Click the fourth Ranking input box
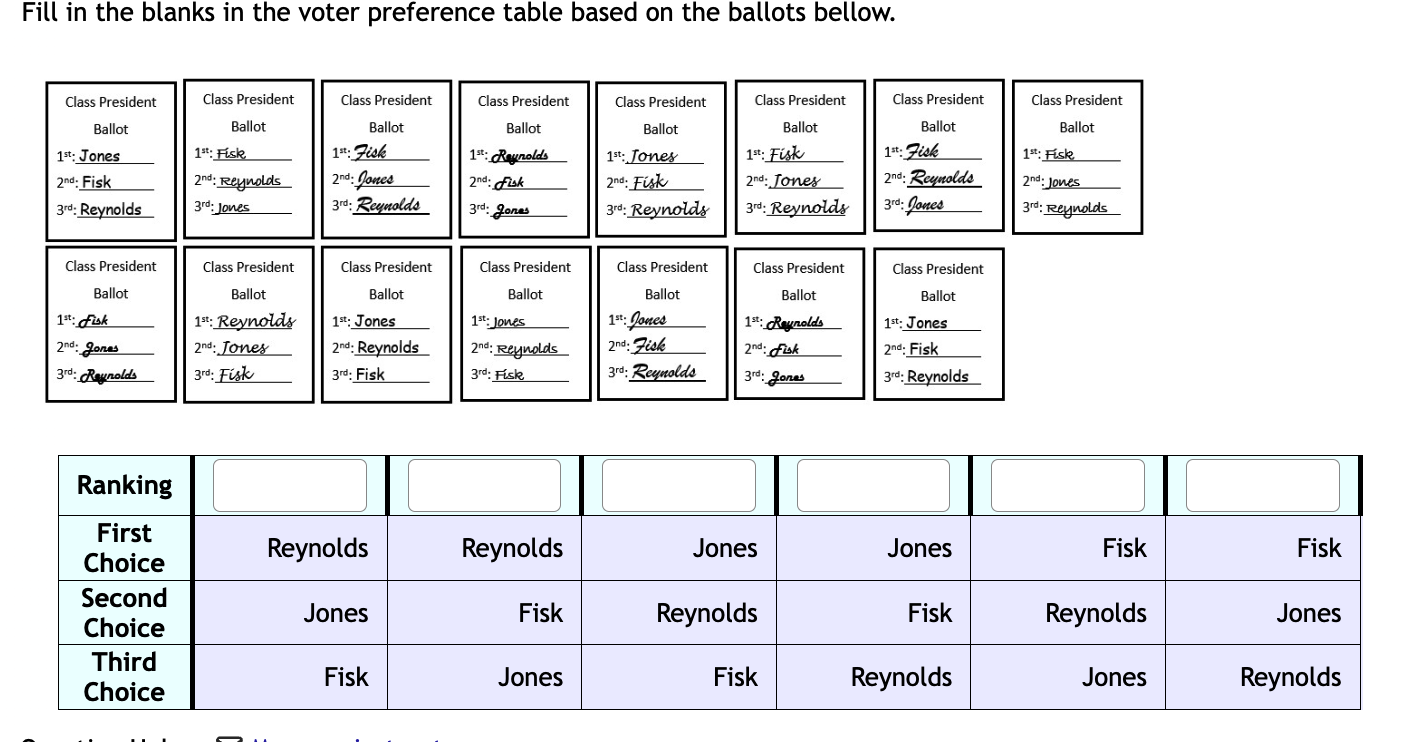This screenshot has height=742, width=1418. pos(872,485)
